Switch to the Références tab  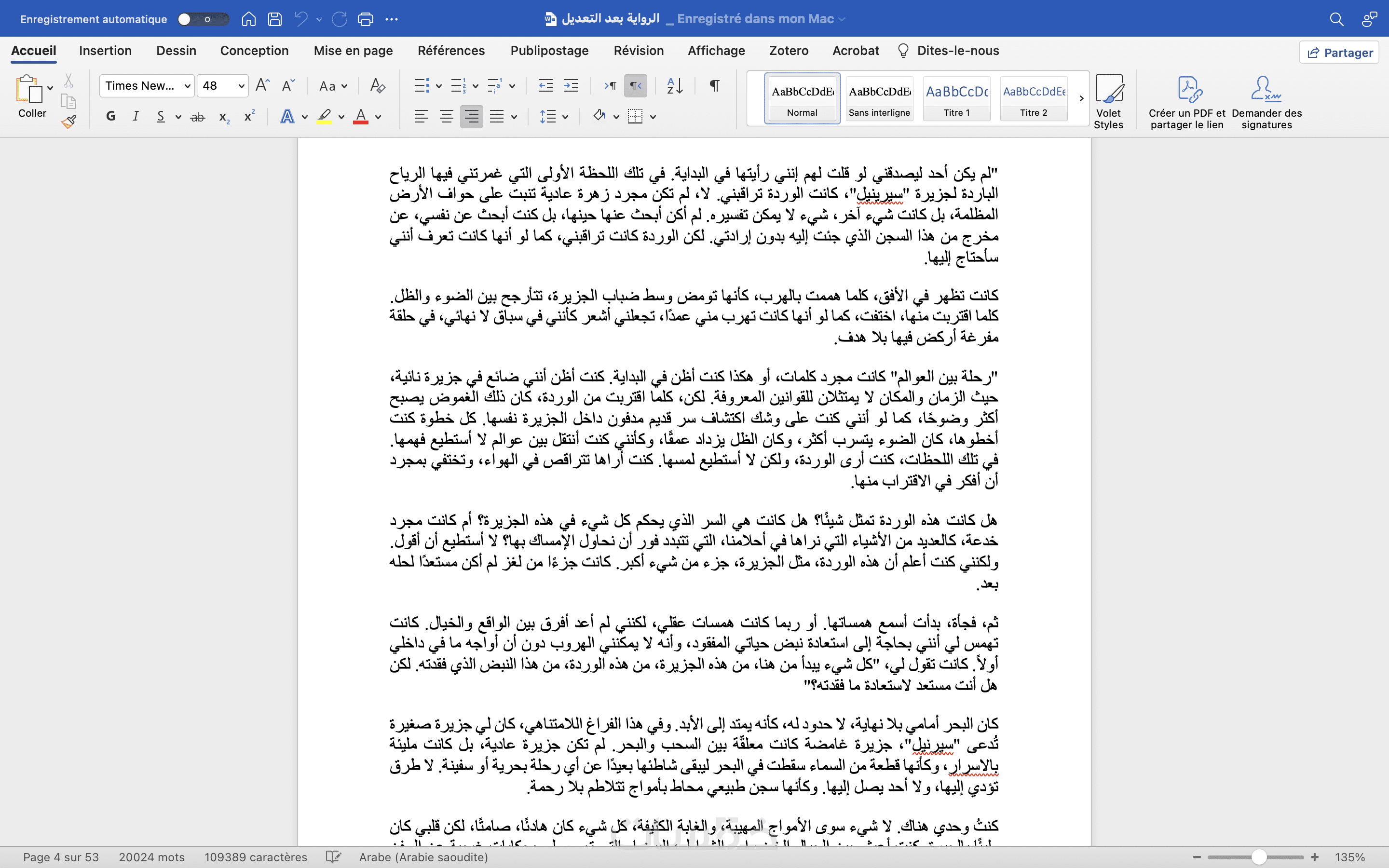(450, 51)
